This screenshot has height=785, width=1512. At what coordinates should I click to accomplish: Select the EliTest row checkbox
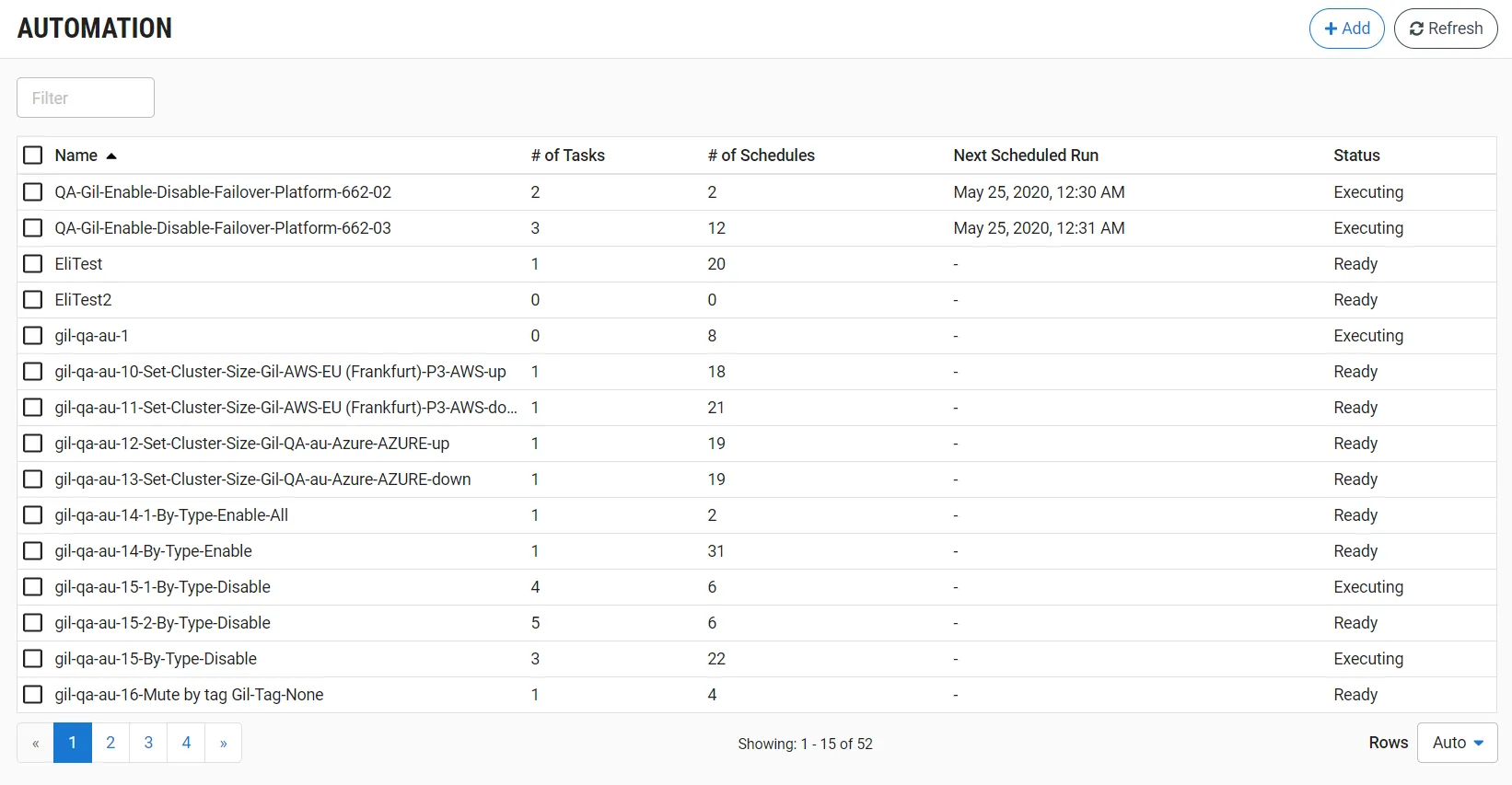33,264
